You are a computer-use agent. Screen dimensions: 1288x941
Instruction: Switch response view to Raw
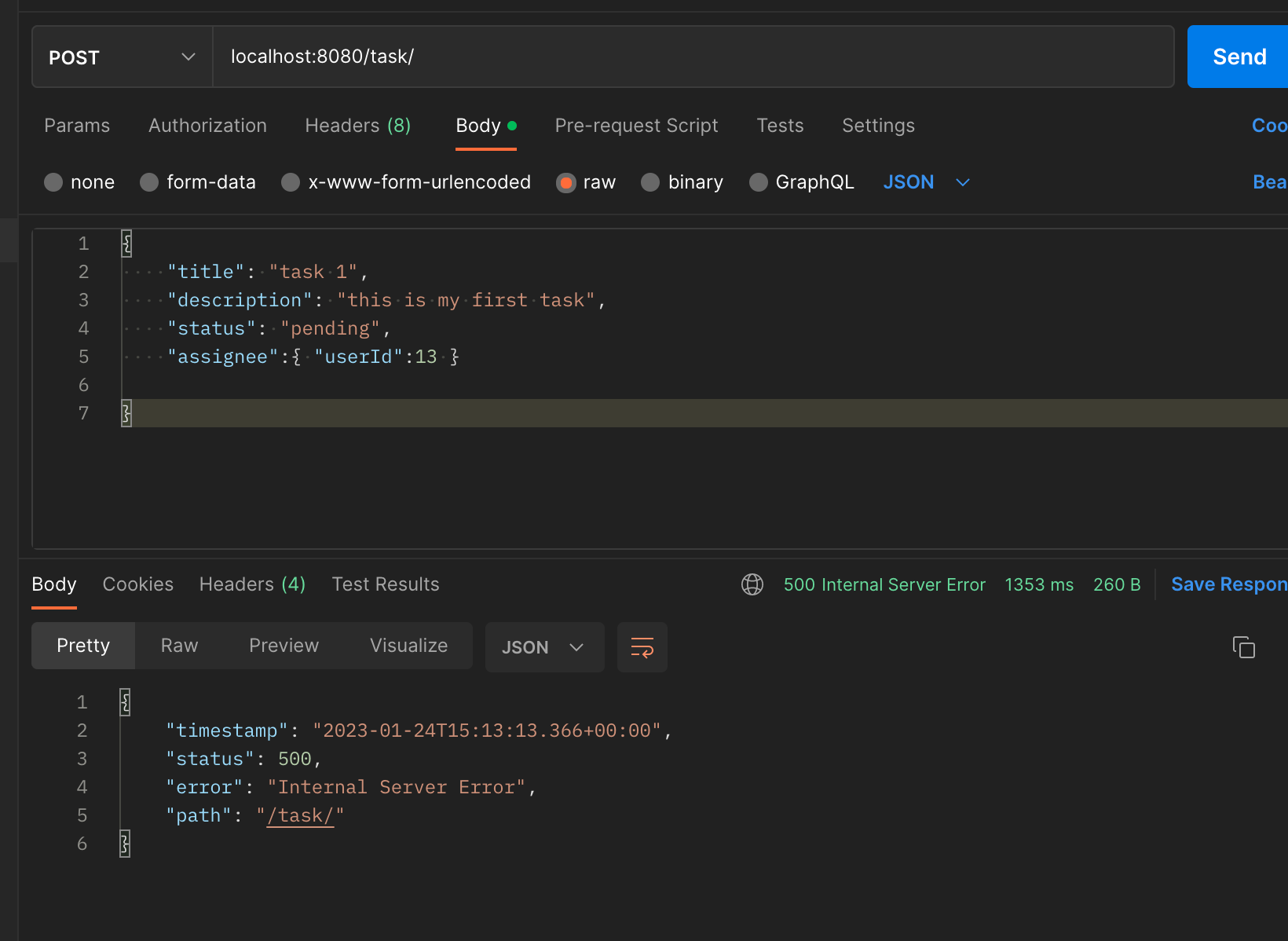coord(179,646)
